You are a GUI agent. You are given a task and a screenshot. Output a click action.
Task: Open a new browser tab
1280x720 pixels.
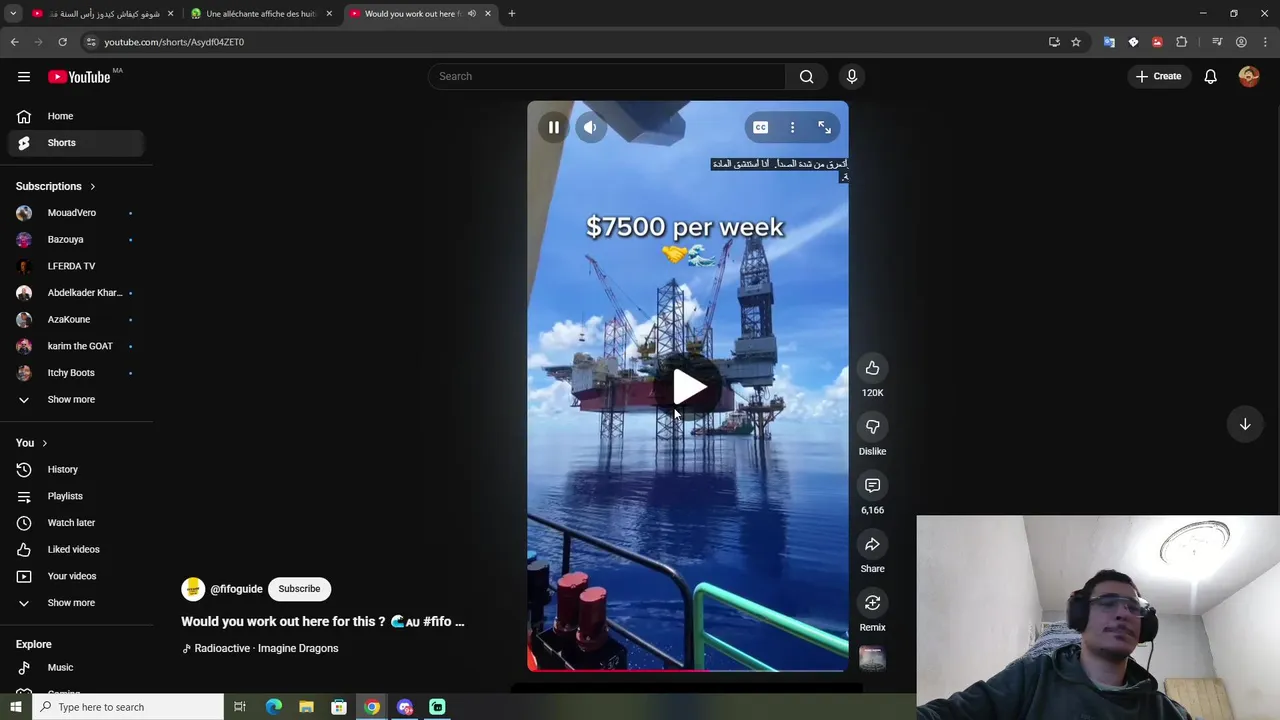point(511,14)
